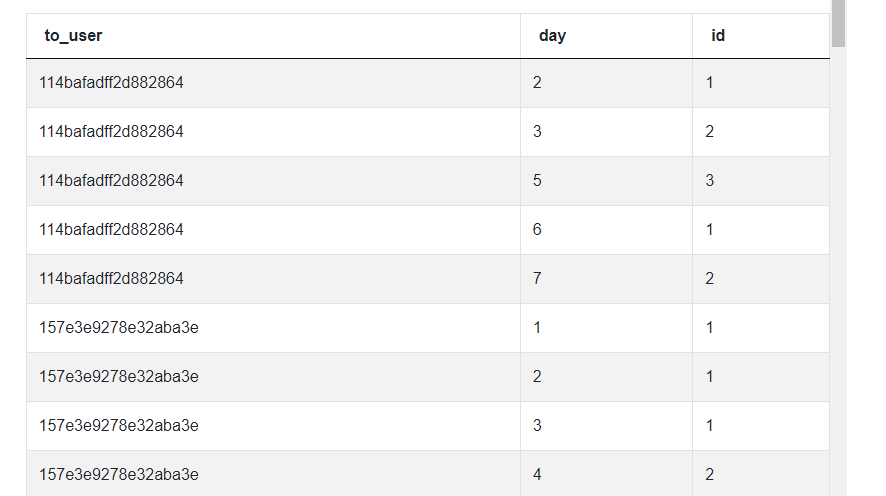Select to_user cell in the day 1 row
The width and height of the screenshot is (886, 496).
click(119, 328)
